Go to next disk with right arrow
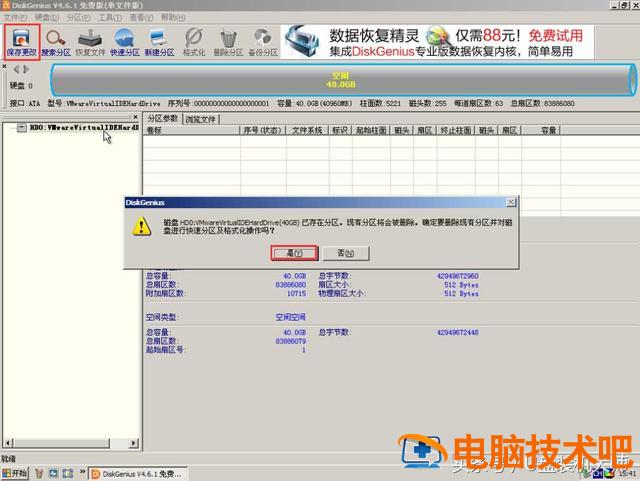This screenshot has height=481, width=640. click(x=26, y=69)
